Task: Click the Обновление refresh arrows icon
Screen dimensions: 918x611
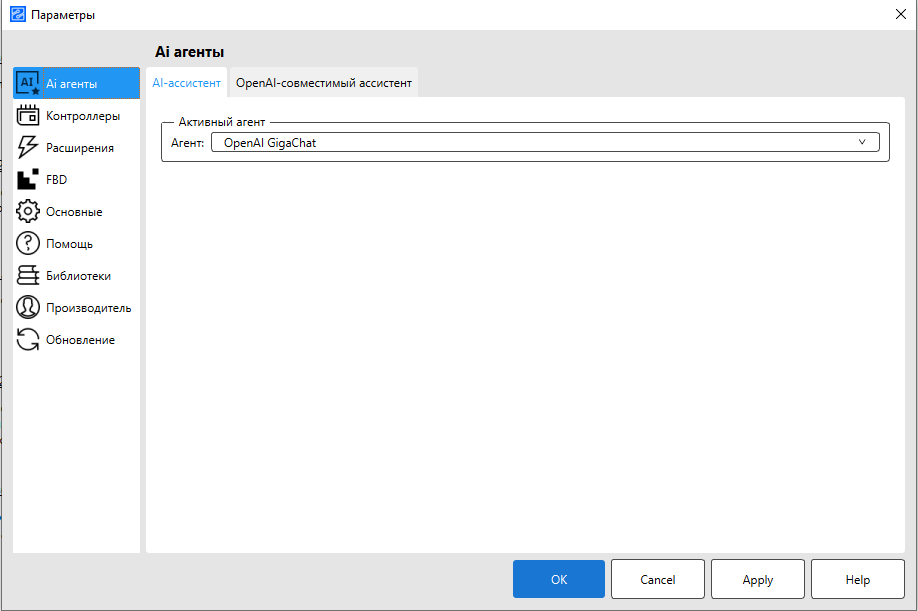Action: [28, 339]
